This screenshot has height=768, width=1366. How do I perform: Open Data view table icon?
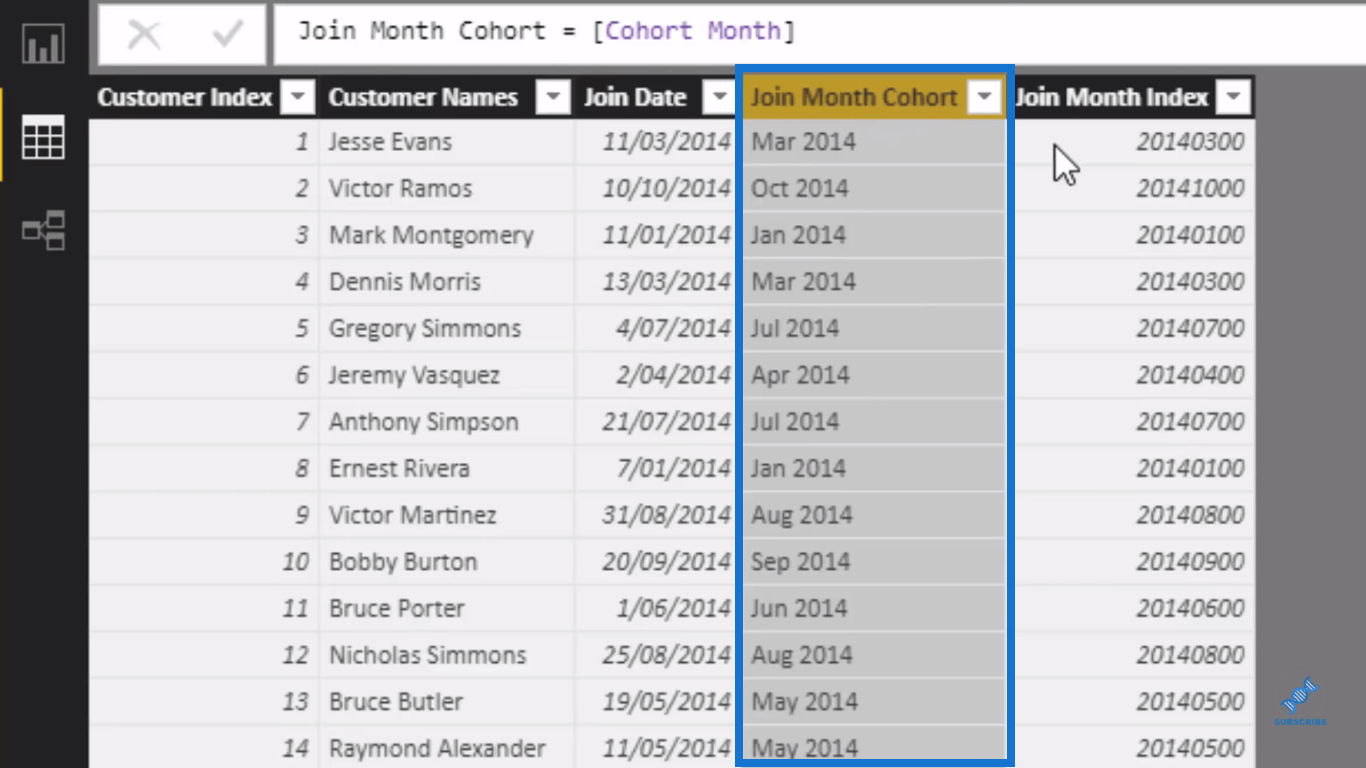(43, 137)
